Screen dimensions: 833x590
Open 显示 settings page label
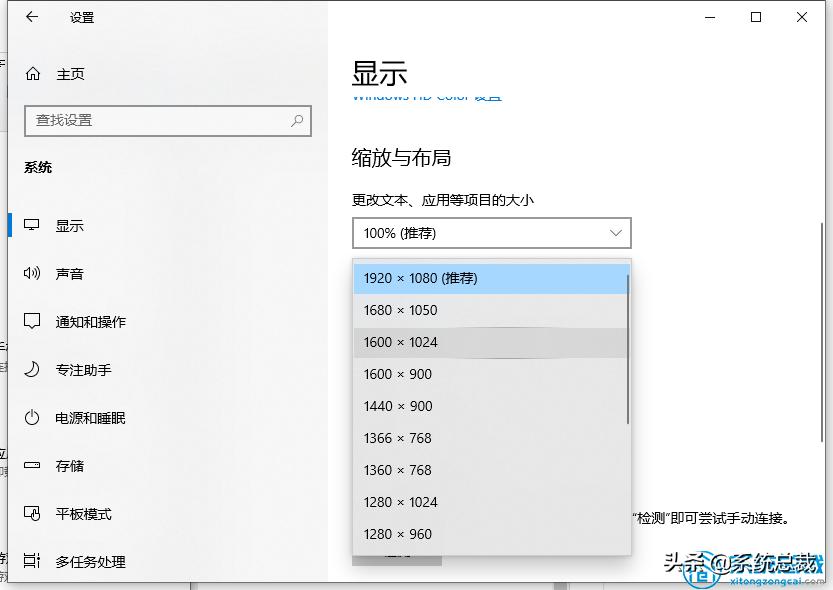70,226
